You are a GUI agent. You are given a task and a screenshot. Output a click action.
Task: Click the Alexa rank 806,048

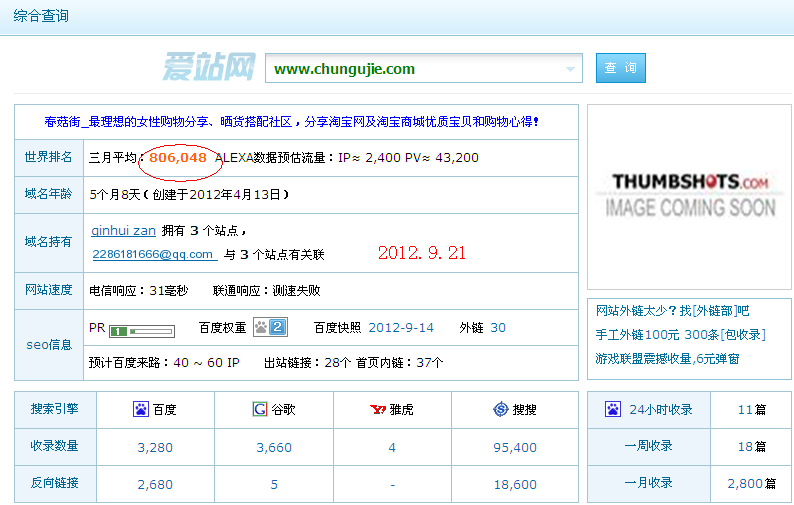click(178, 157)
